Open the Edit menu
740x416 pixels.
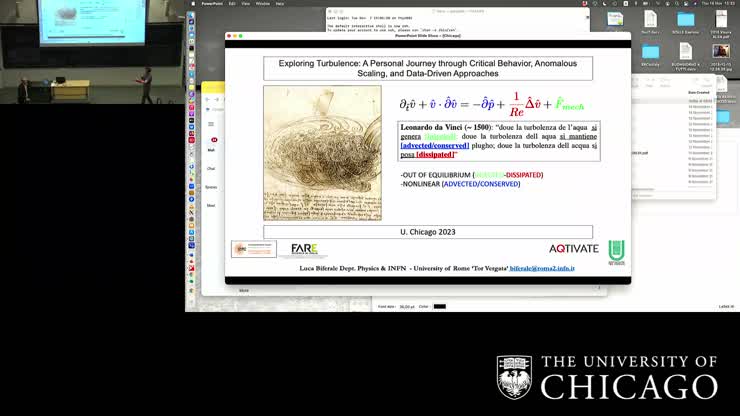click(x=232, y=3)
